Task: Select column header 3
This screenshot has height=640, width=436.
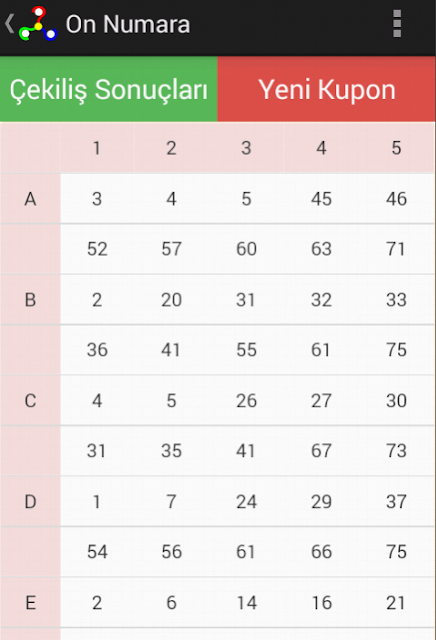Action: pos(246,148)
